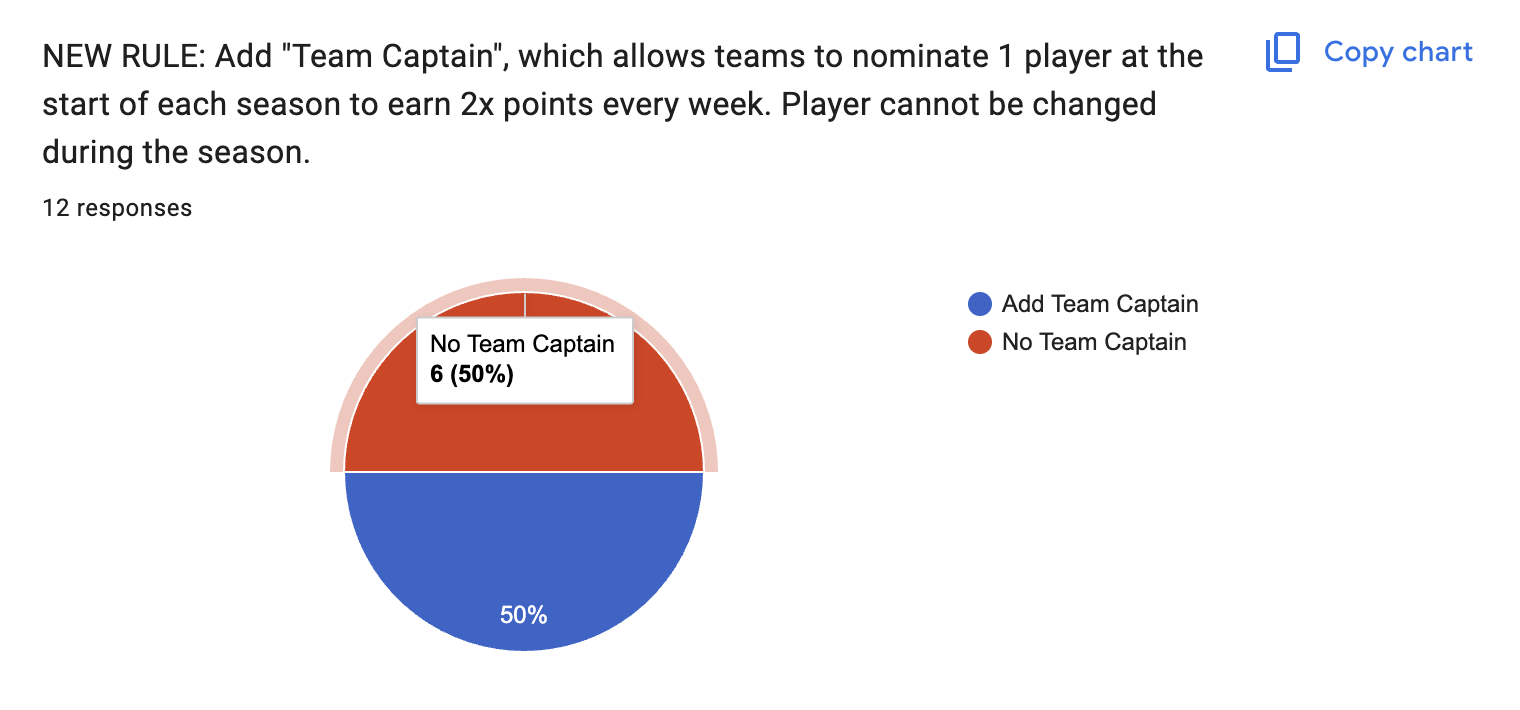Select the "Add Team Captain" legend label

(1100, 304)
